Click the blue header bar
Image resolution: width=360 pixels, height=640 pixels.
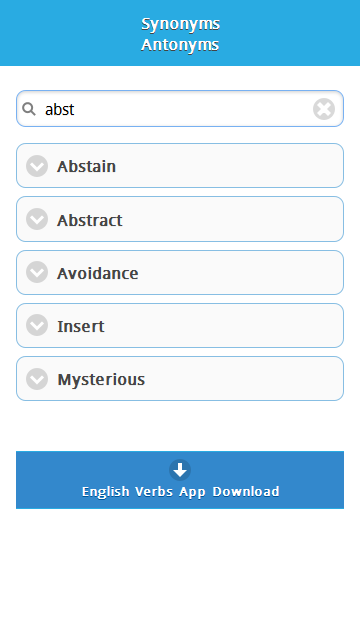pyautogui.click(x=180, y=33)
